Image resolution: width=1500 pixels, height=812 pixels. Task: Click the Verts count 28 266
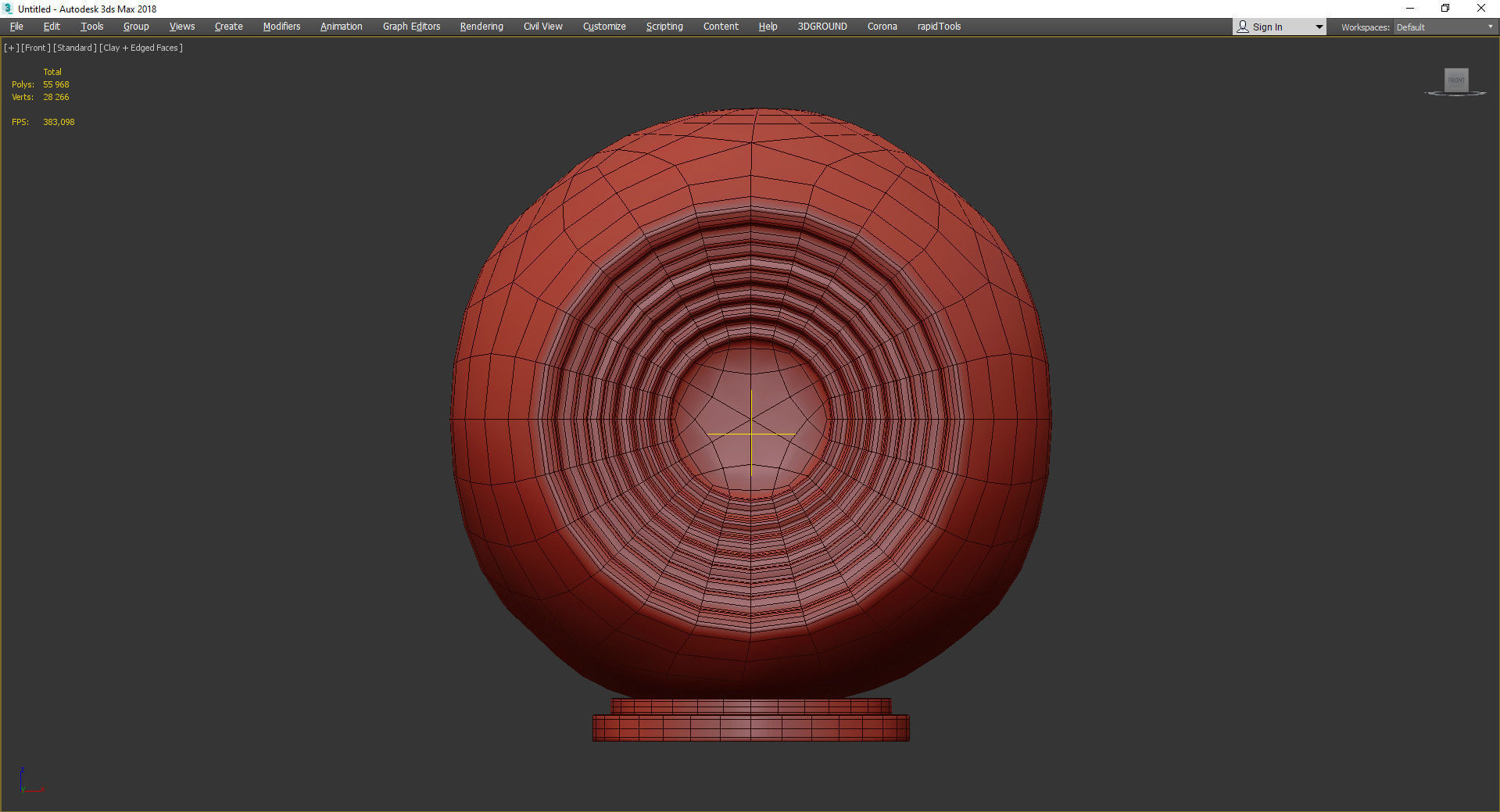pyautogui.click(x=56, y=97)
